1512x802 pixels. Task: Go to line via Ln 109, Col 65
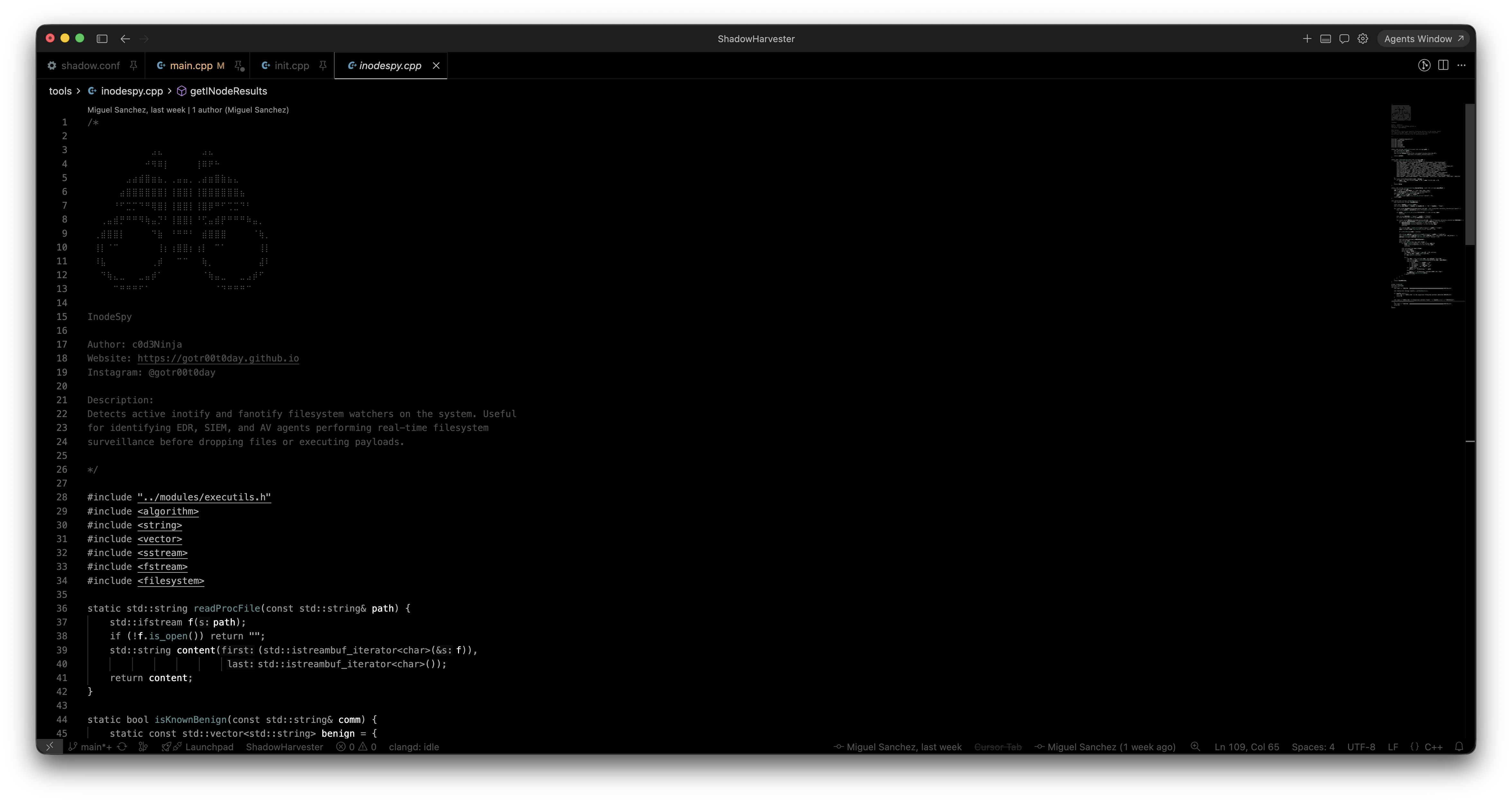tap(1247, 747)
